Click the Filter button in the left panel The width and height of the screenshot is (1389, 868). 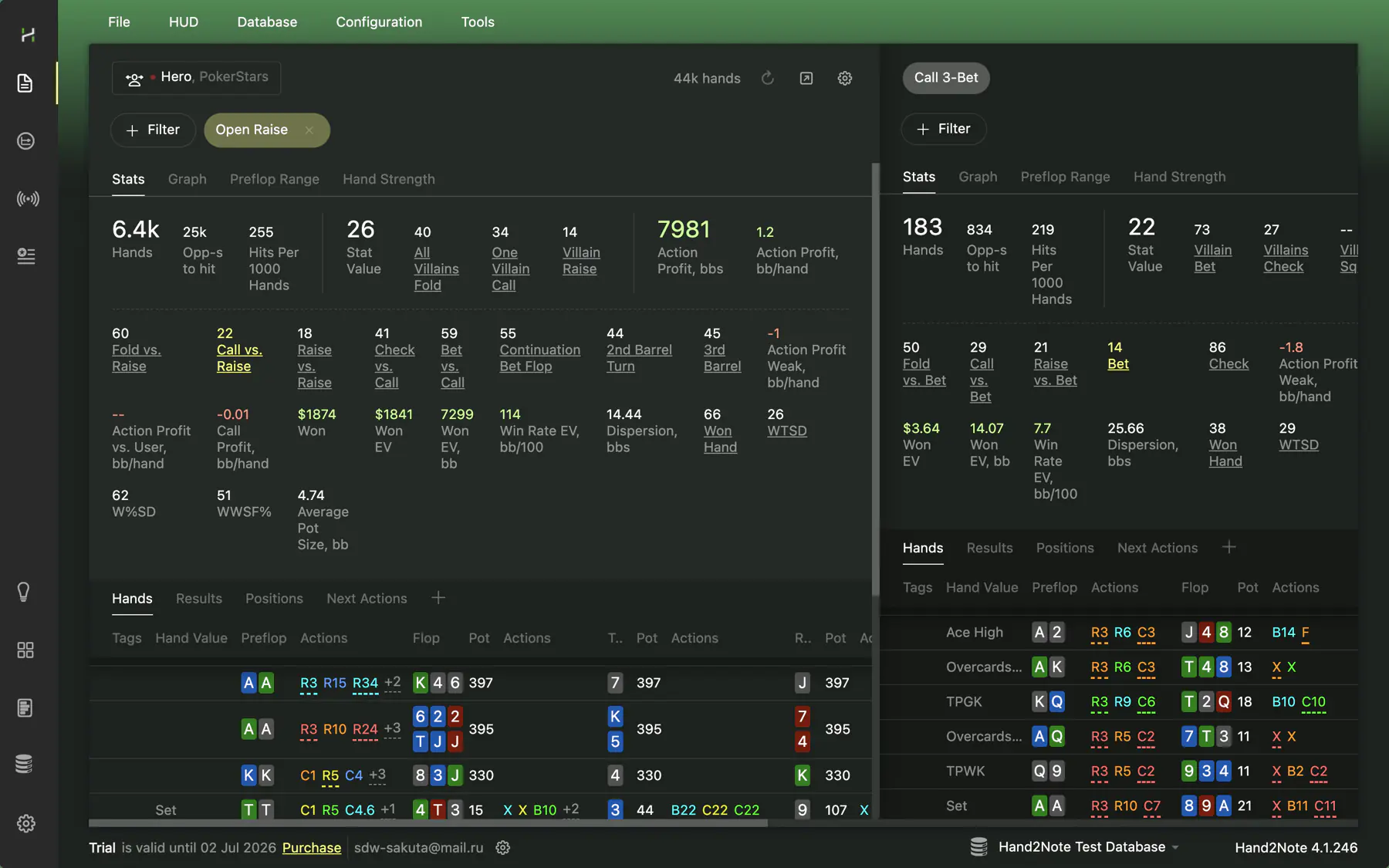(153, 130)
